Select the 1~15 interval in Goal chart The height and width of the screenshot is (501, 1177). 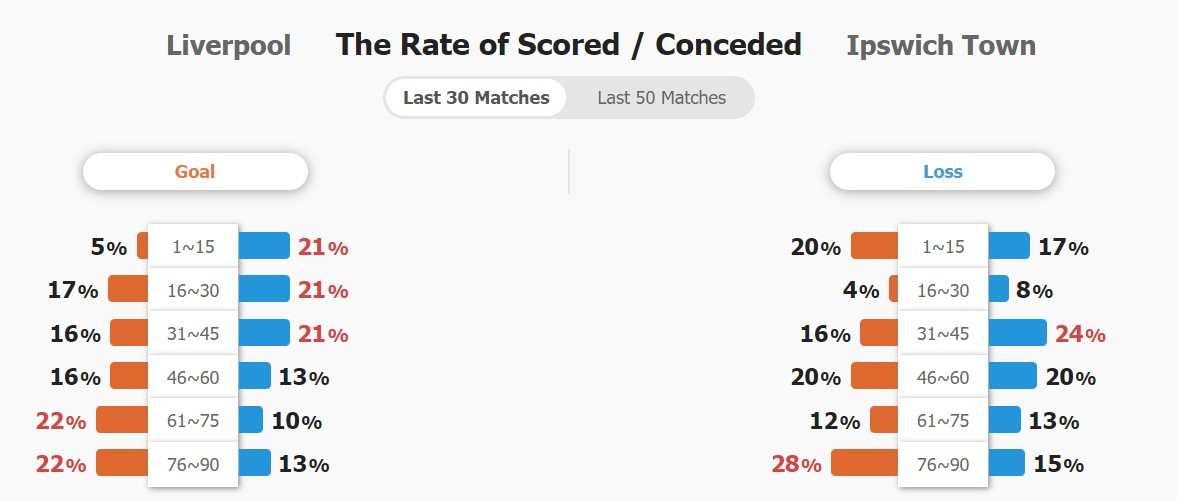(193, 246)
